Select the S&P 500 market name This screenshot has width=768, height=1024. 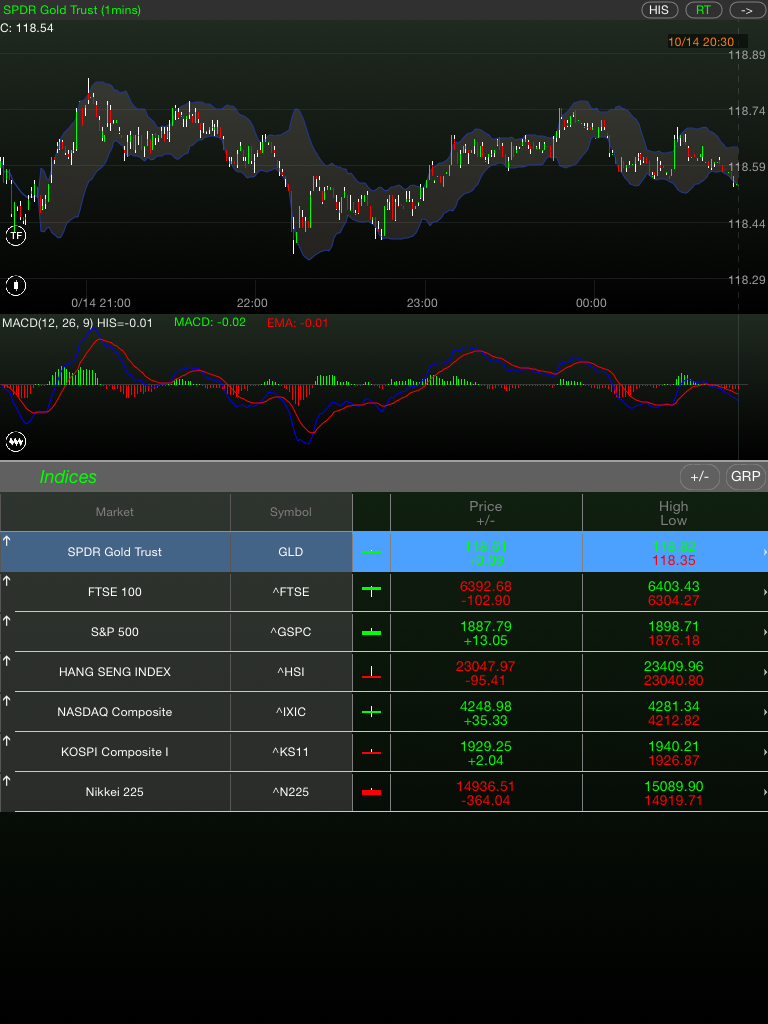(x=114, y=632)
